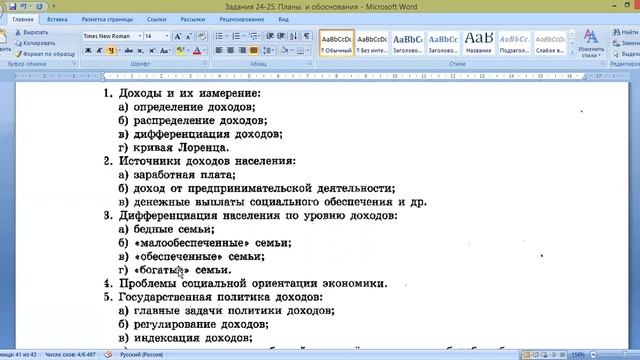
Task: Open Абзац dialog launcher
Action: [x=310, y=64]
